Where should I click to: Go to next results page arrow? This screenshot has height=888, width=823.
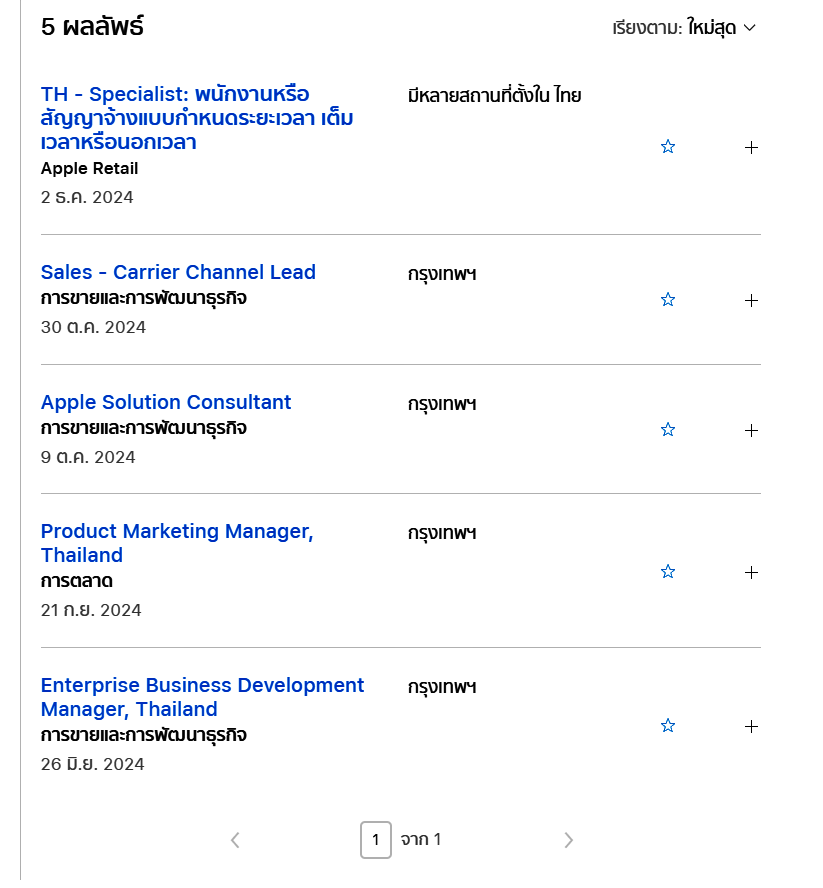pos(568,840)
